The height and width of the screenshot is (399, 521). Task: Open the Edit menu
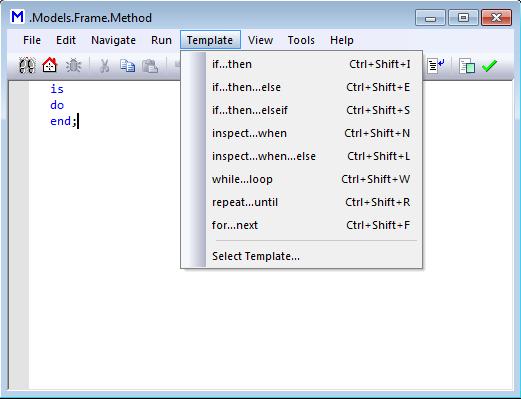66,40
